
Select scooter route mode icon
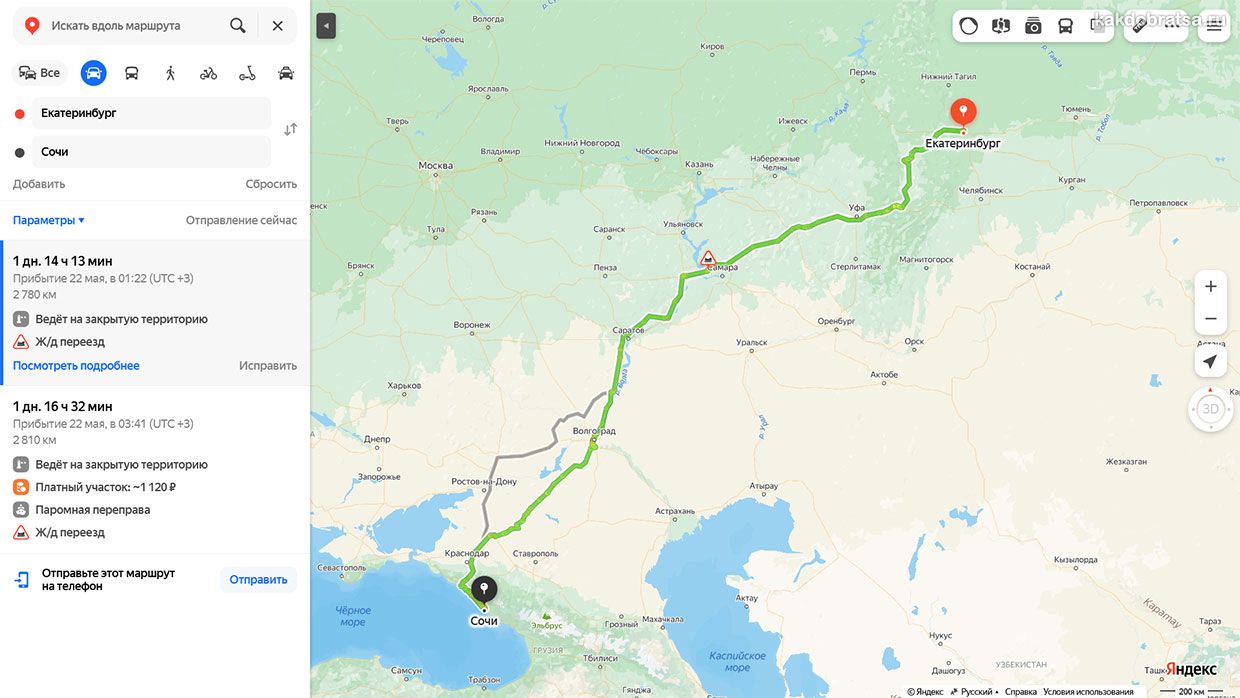point(247,73)
